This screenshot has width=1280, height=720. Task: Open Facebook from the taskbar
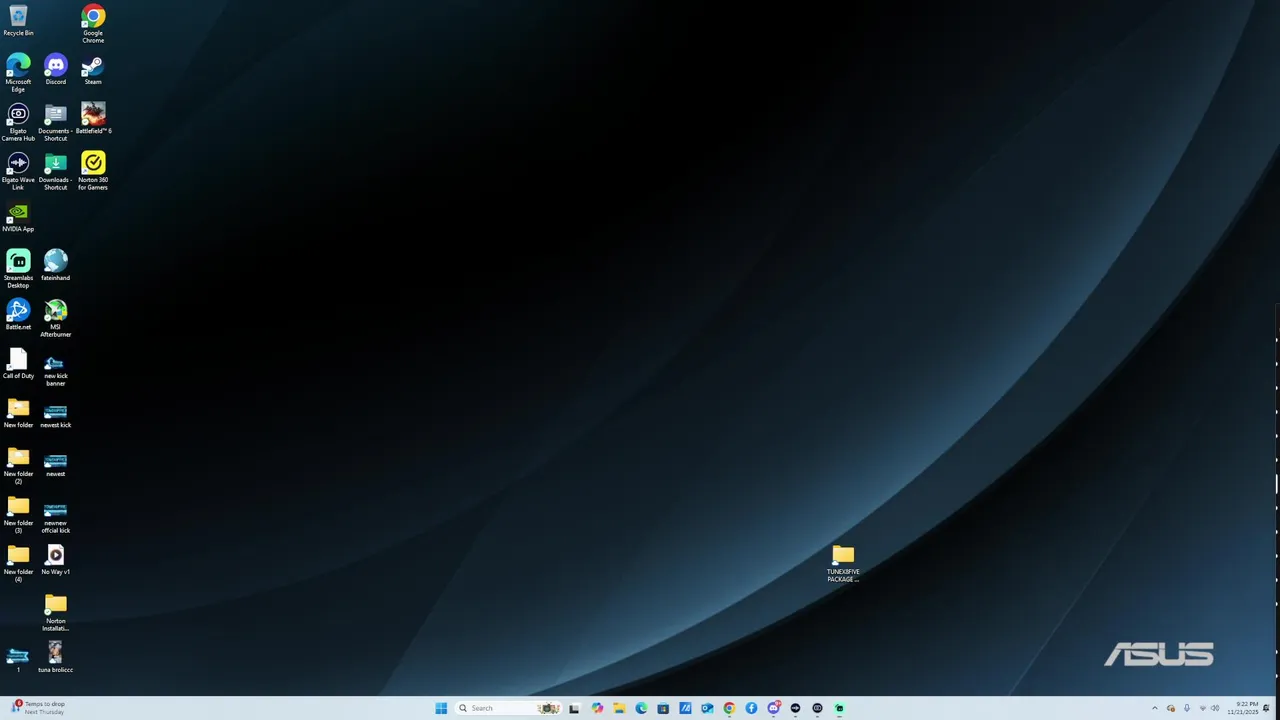[x=751, y=708]
